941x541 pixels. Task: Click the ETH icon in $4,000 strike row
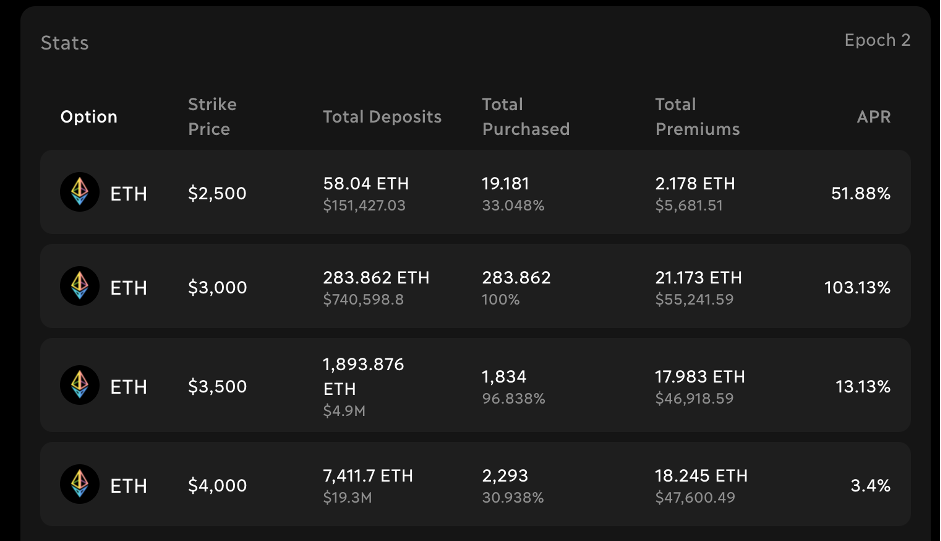click(80, 485)
